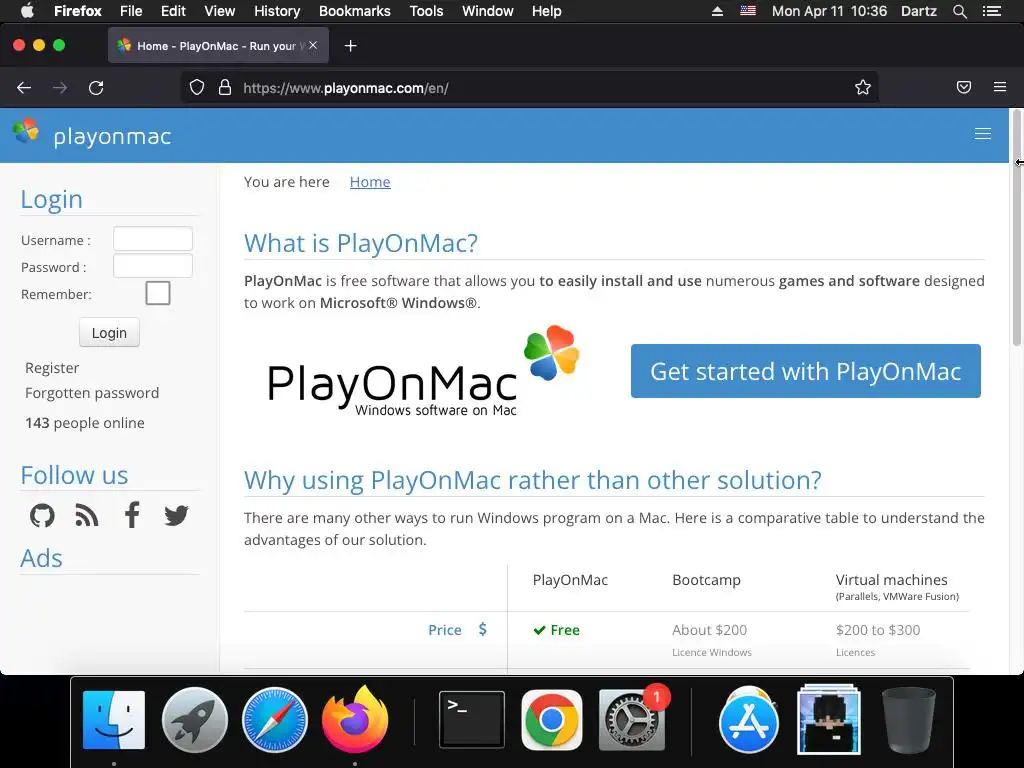Launch Google Chrome from the Dock

pos(552,720)
